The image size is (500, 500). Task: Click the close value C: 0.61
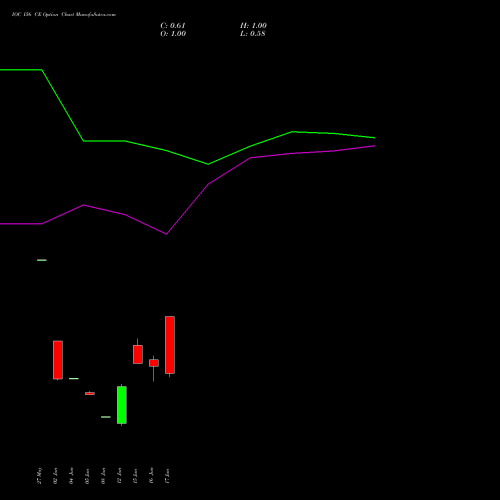pyautogui.click(x=173, y=26)
